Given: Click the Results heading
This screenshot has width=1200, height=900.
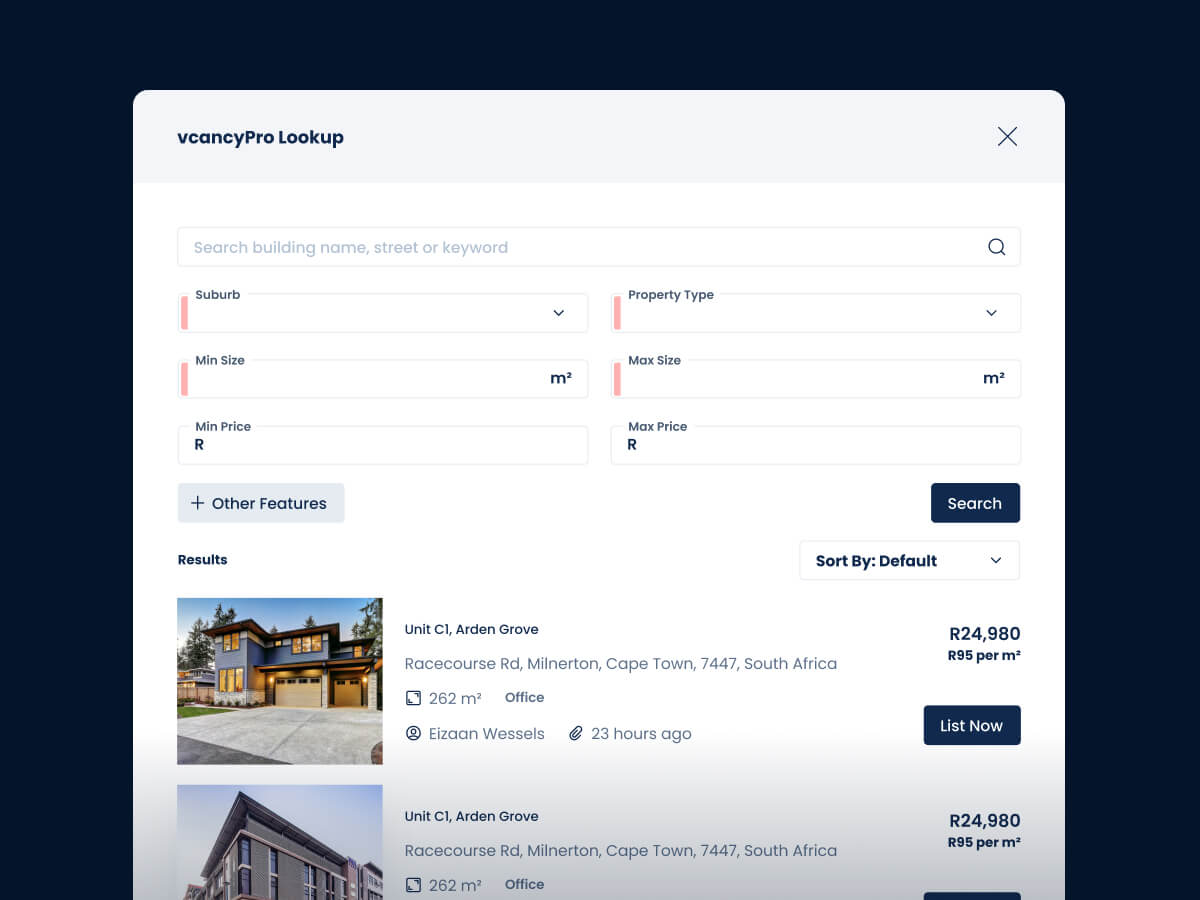Looking at the screenshot, I should (x=203, y=560).
